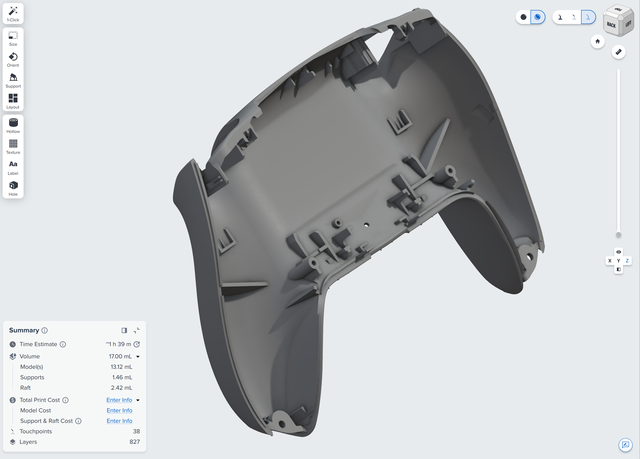
Task: Click info icon beside Total Print Cost
Action: click(65, 400)
